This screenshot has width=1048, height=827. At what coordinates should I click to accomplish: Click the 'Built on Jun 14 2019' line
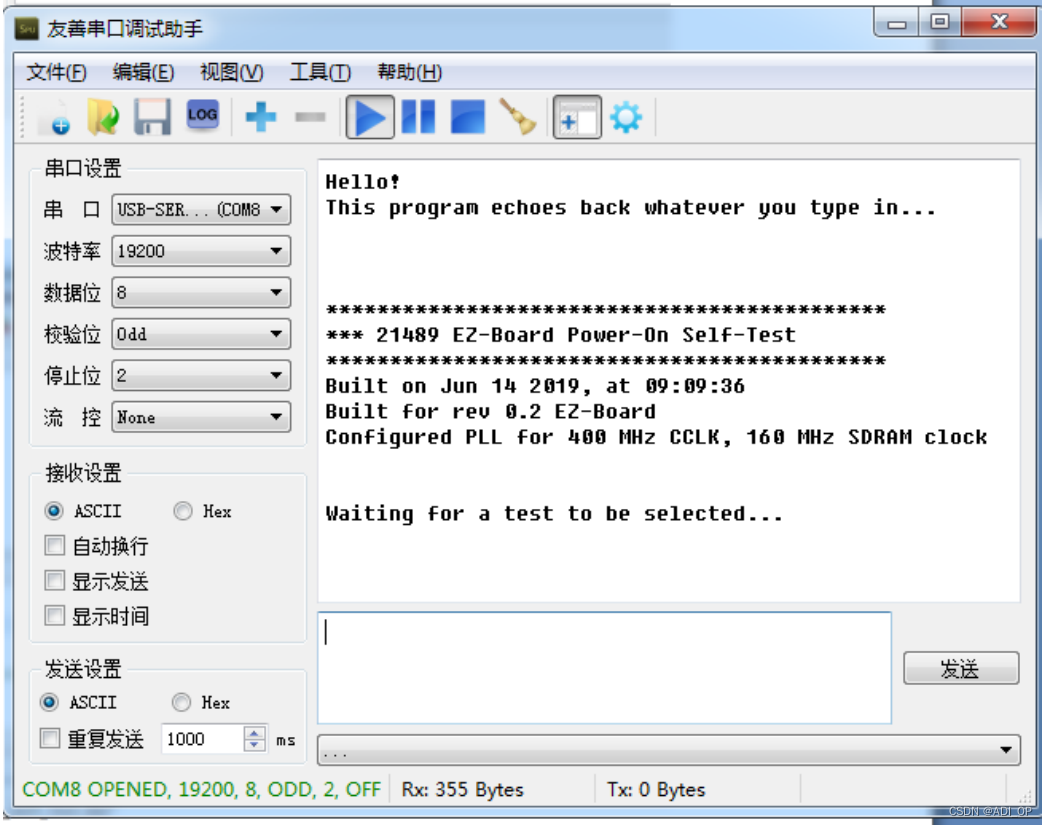[535, 386]
